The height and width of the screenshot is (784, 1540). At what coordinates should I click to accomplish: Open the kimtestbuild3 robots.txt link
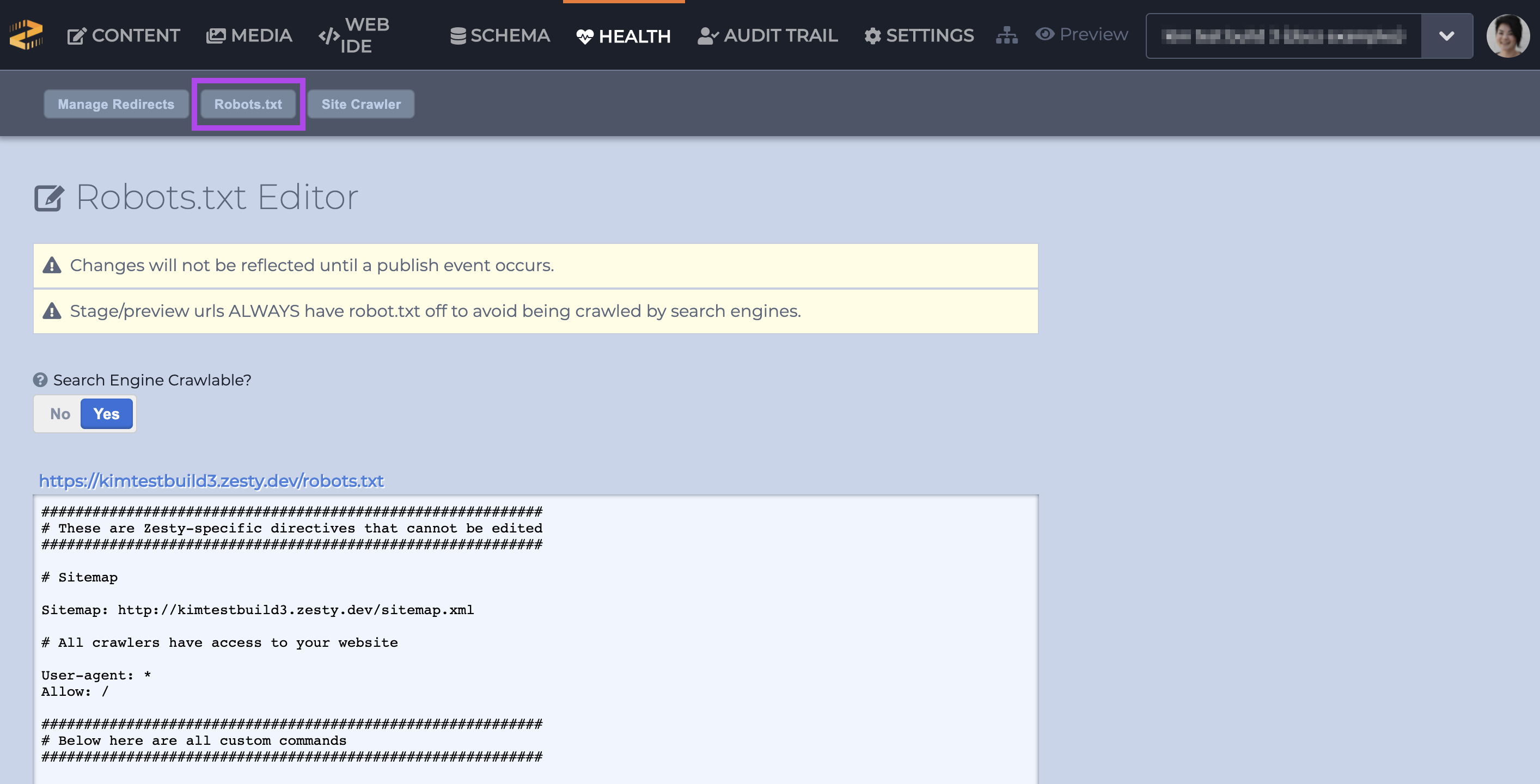click(x=211, y=480)
